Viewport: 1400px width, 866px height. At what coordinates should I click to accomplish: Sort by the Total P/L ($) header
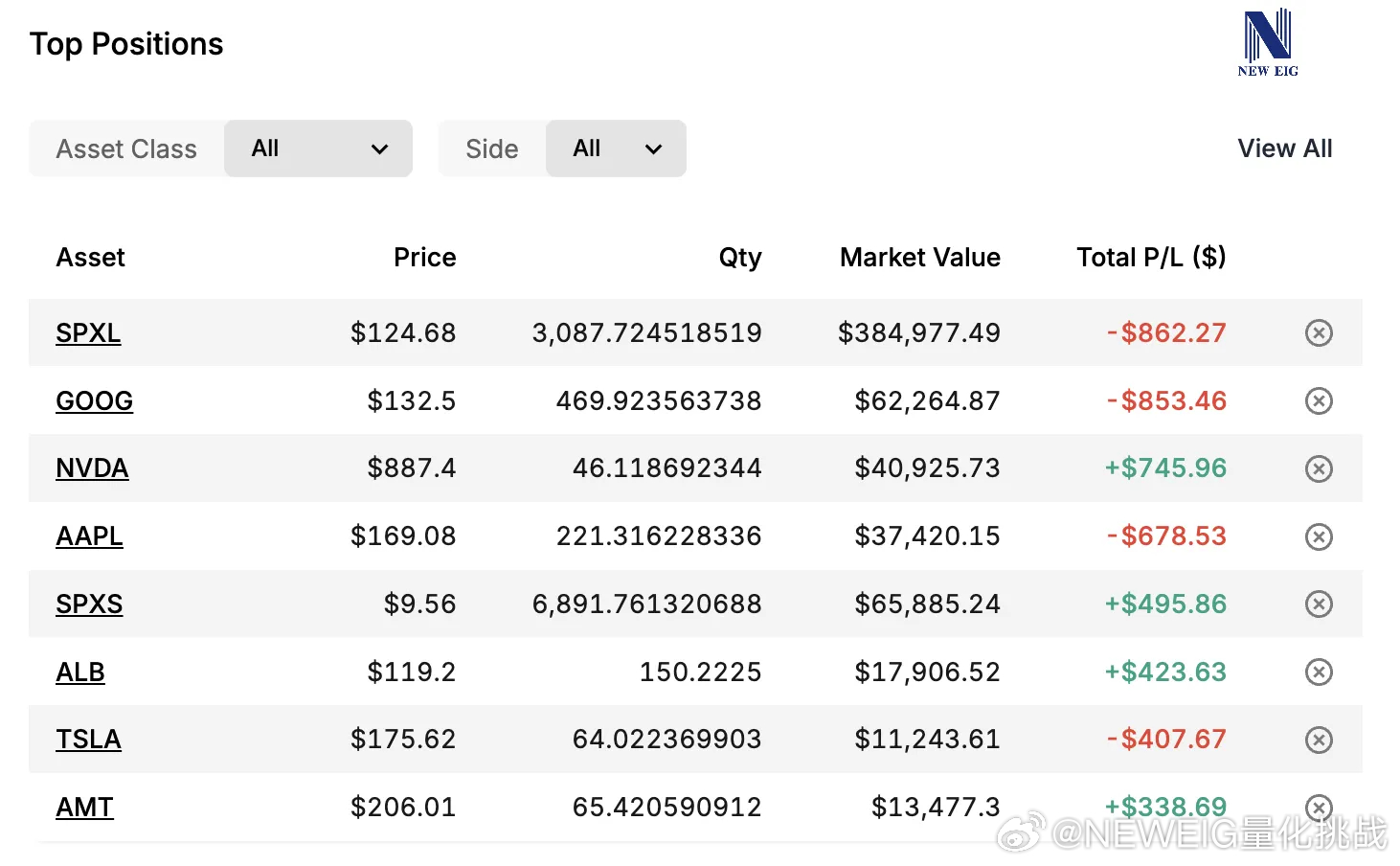pyautogui.click(x=1151, y=257)
